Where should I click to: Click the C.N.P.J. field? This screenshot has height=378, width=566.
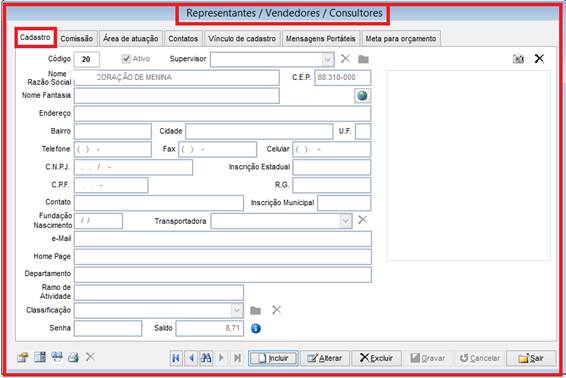[x=133, y=167]
